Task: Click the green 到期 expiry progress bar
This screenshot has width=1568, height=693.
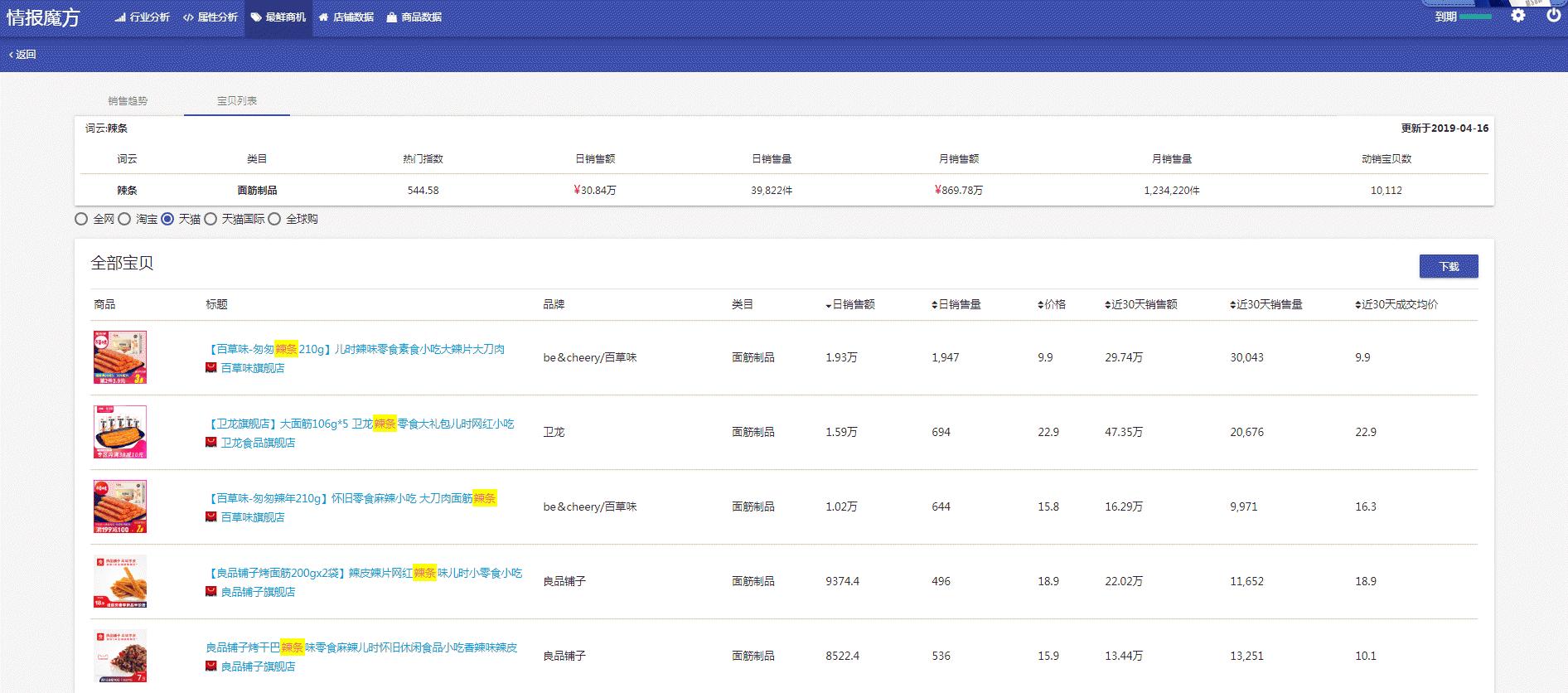Action: click(1475, 17)
